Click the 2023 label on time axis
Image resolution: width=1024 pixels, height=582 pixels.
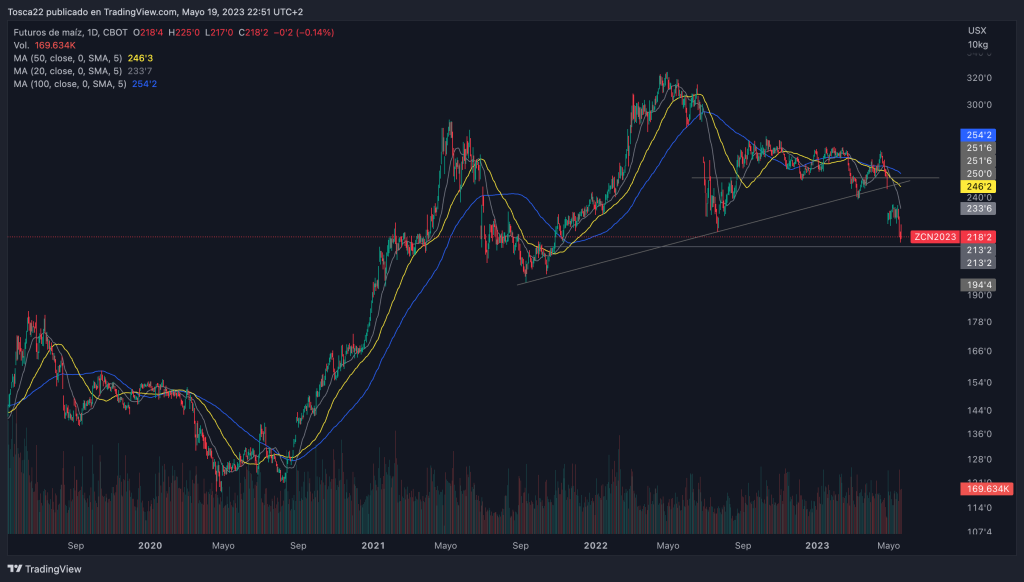tap(817, 546)
